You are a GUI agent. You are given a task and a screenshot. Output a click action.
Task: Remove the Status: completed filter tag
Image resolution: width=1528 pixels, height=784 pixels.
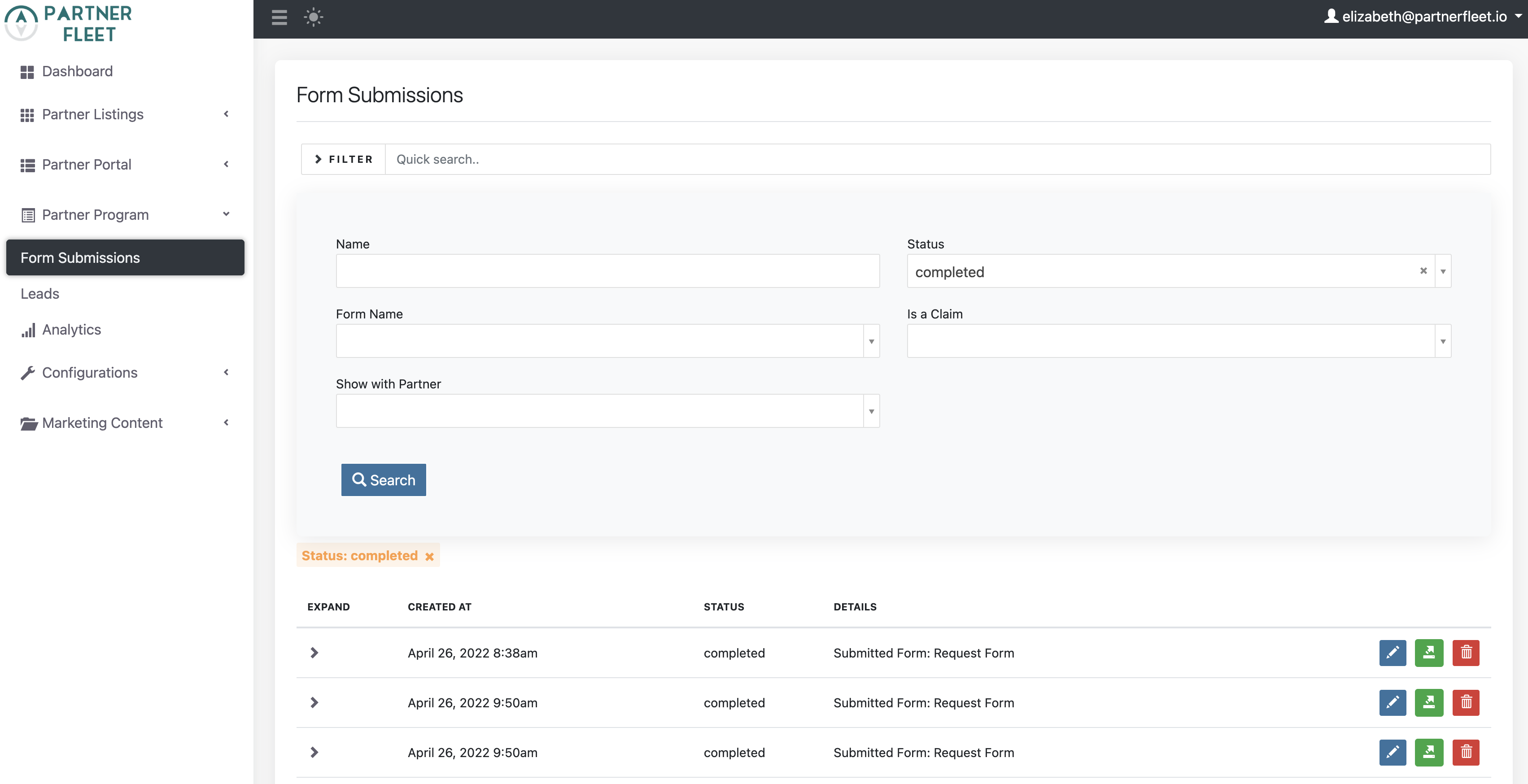(x=429, y=556)
